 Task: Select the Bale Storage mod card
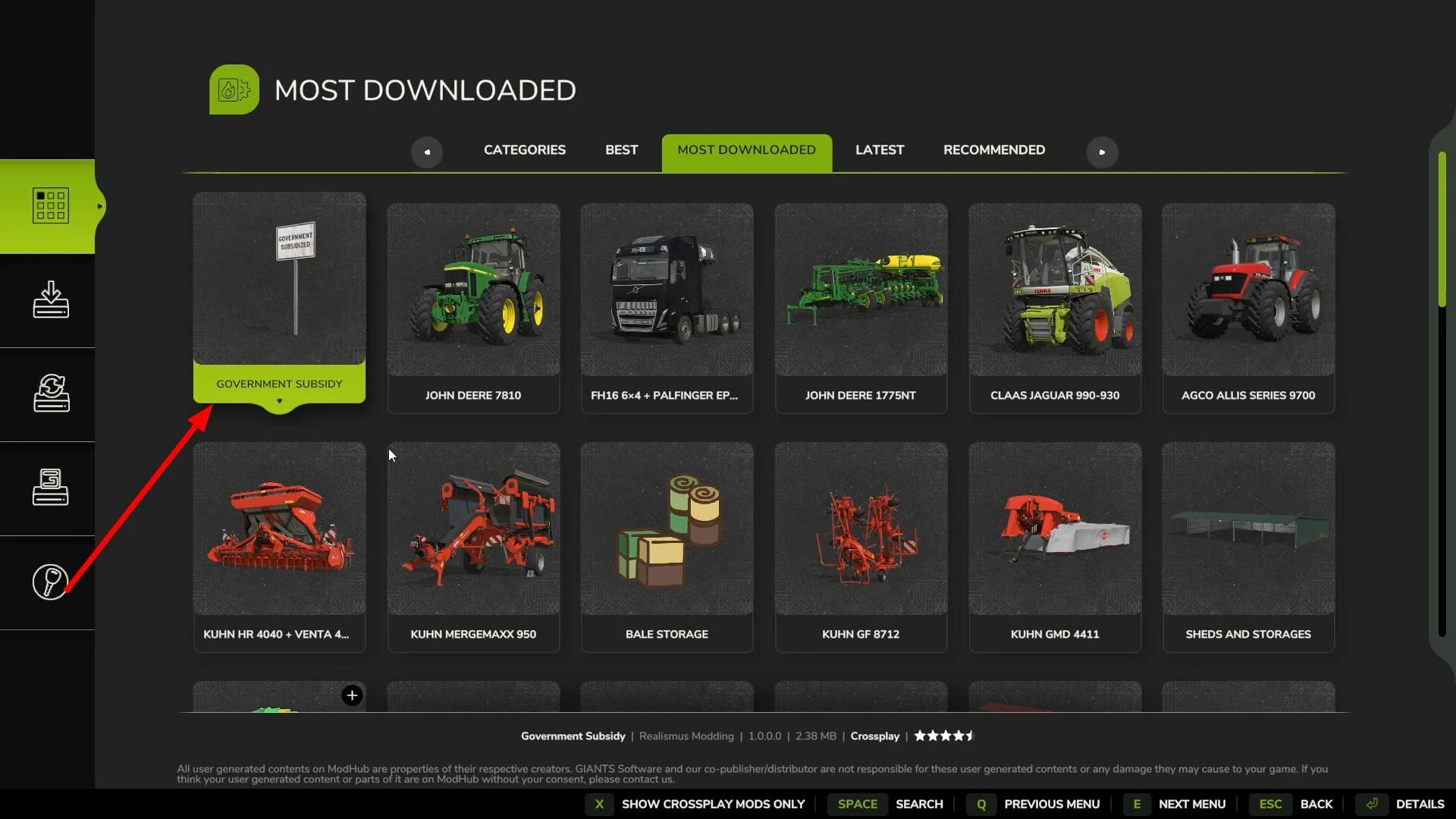[667, 547]
